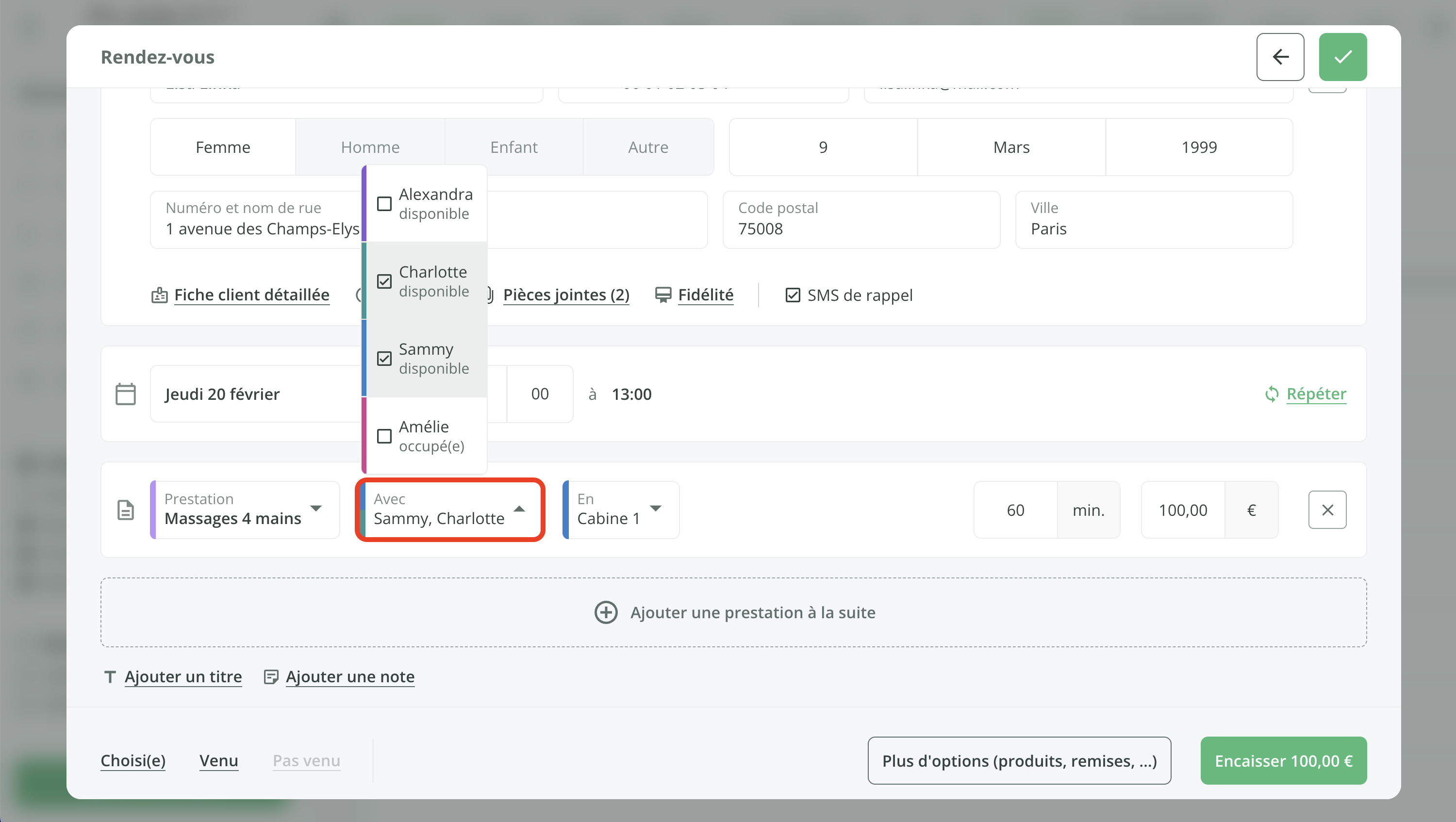Viewport: 1456px width, 822px height.
Task: Click Encaisser 100,00 € button
Action: click(x=1283, y=760)
